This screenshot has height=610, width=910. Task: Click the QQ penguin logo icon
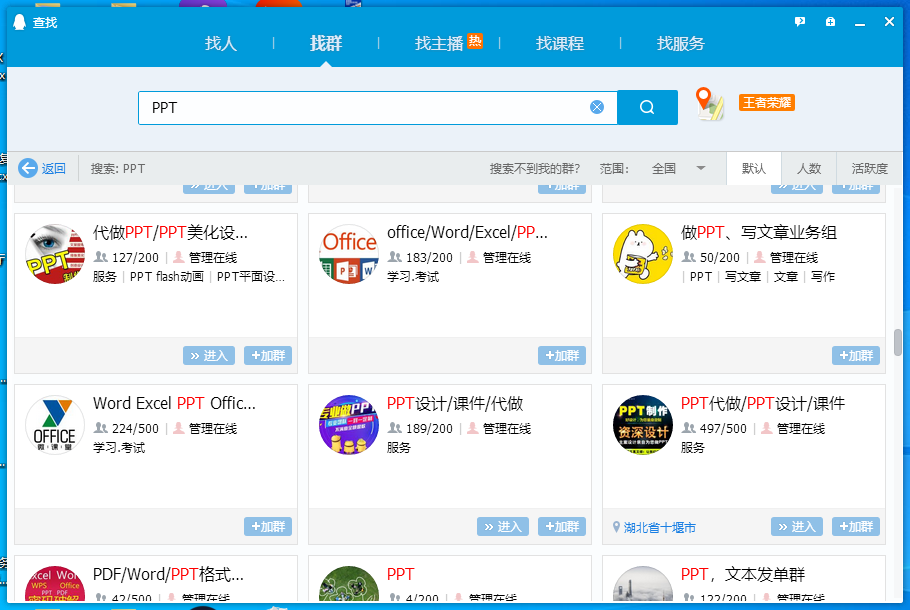(20, 22)
